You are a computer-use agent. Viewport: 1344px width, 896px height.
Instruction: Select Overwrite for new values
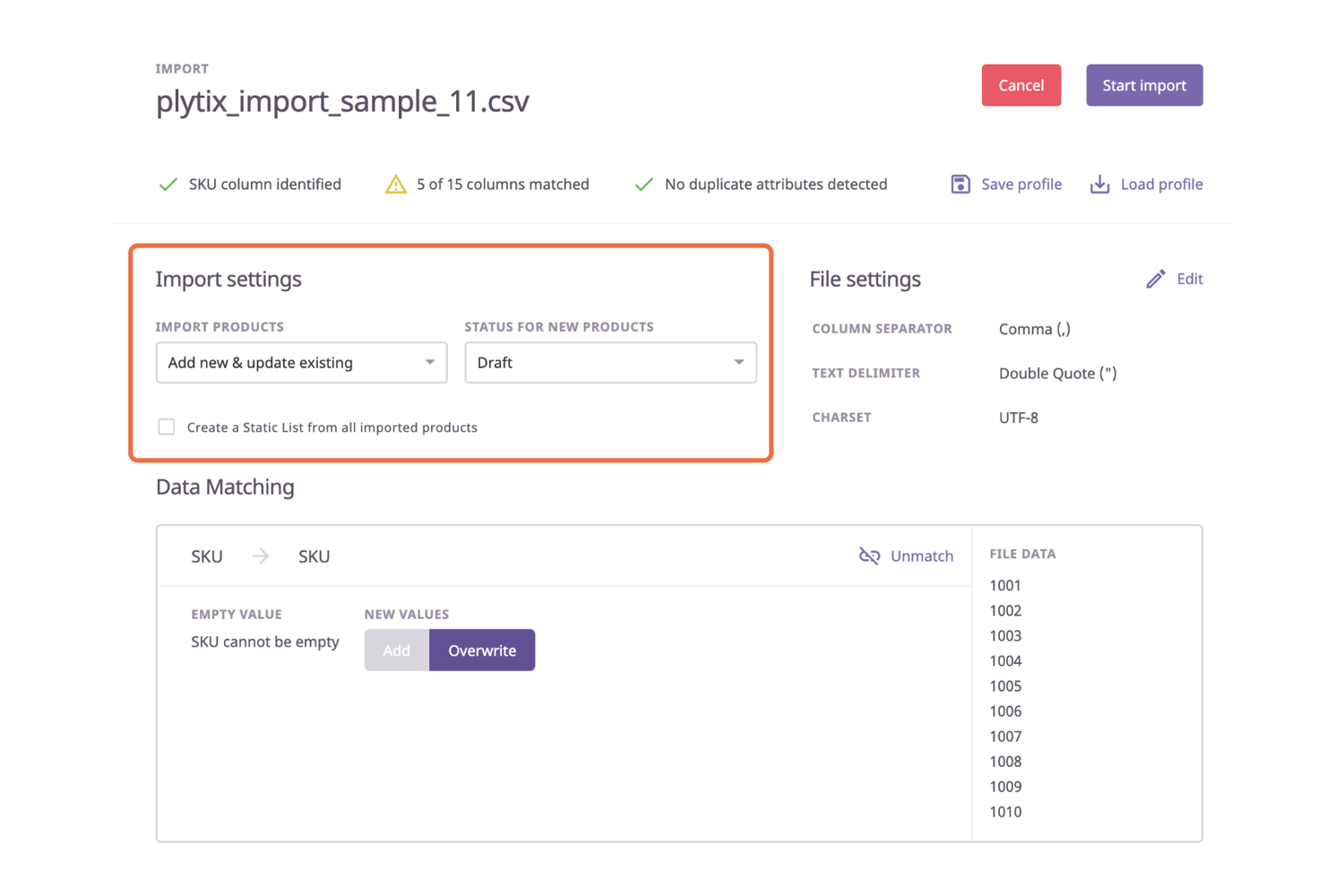tap(481, 650)
